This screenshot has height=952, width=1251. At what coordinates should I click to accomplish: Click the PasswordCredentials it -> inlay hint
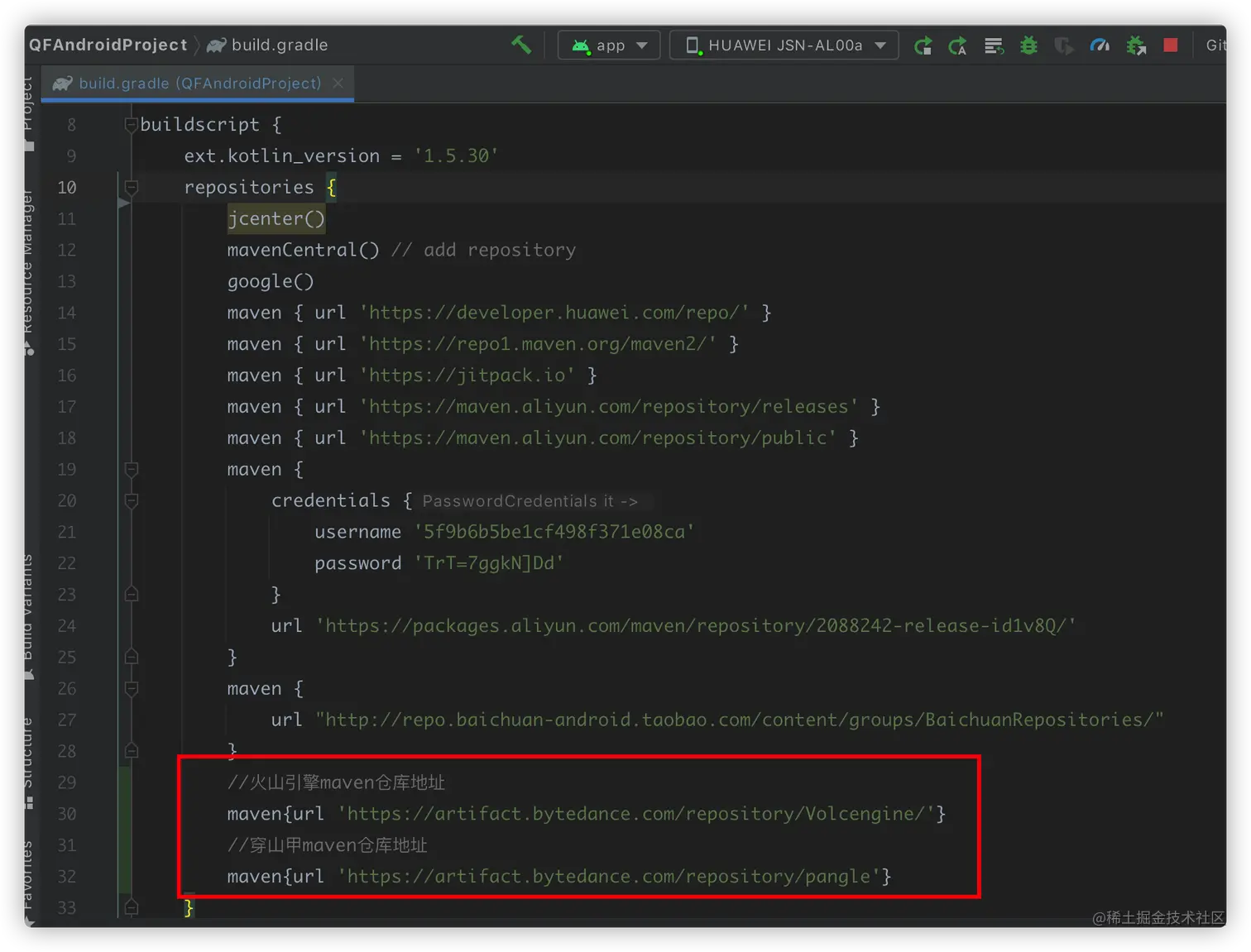(530, 501)
